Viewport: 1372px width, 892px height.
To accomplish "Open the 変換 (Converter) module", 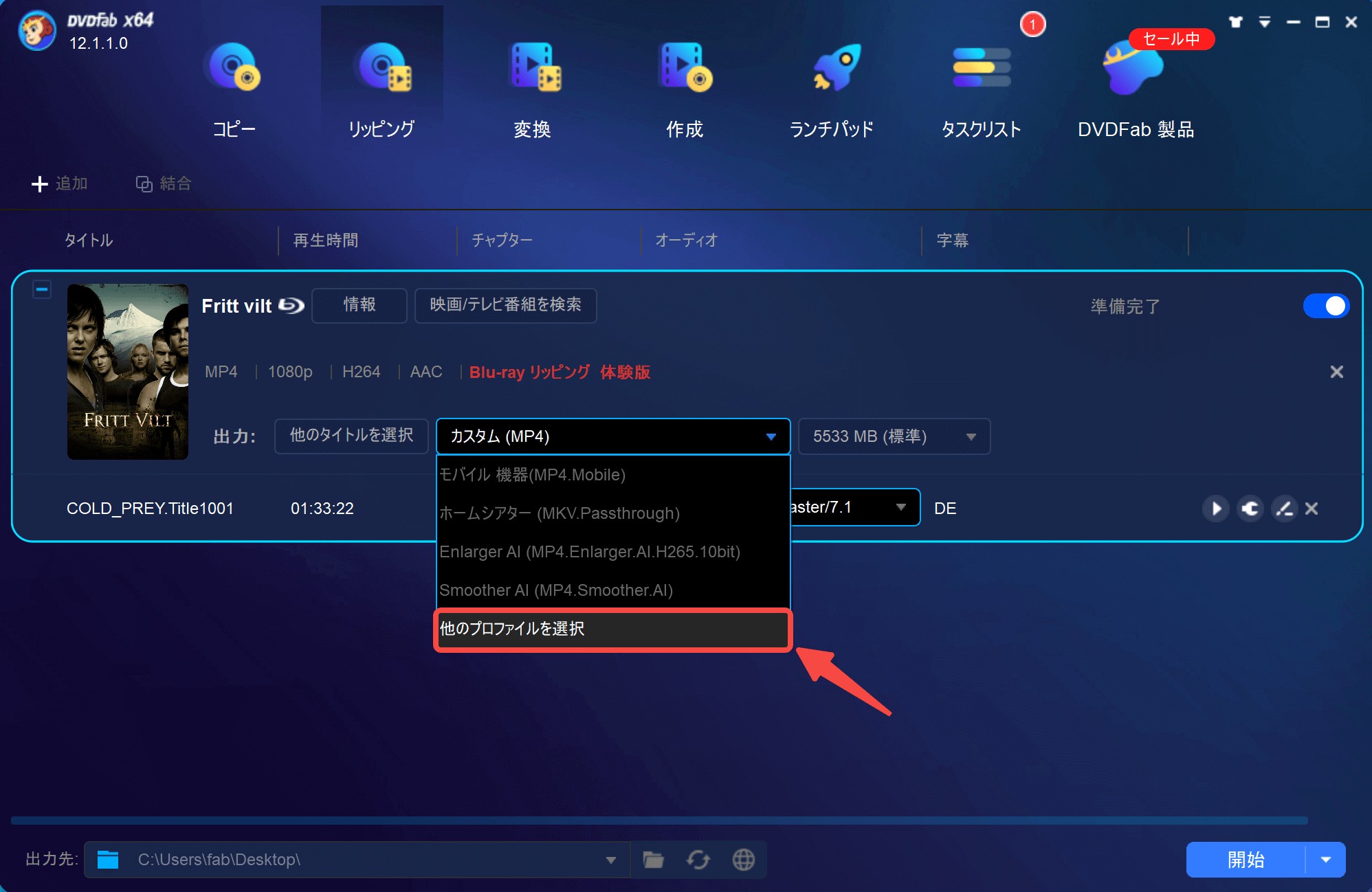I will coord(533,89).
